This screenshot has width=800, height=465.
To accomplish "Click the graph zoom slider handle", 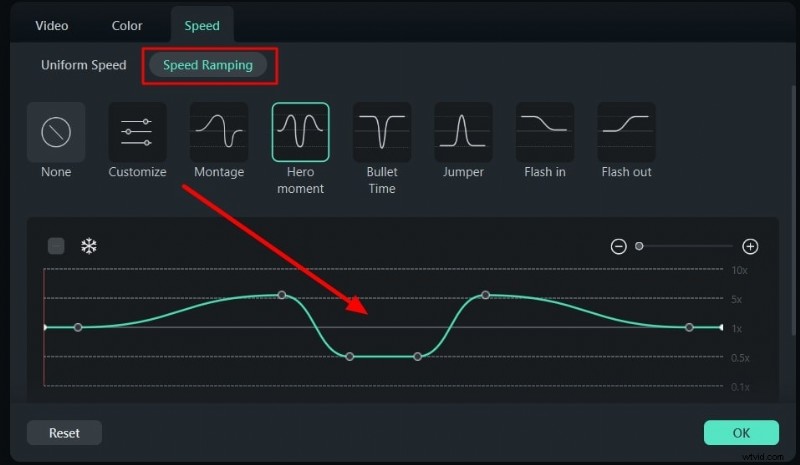I will pyautogui.click(x=639, y=246).
